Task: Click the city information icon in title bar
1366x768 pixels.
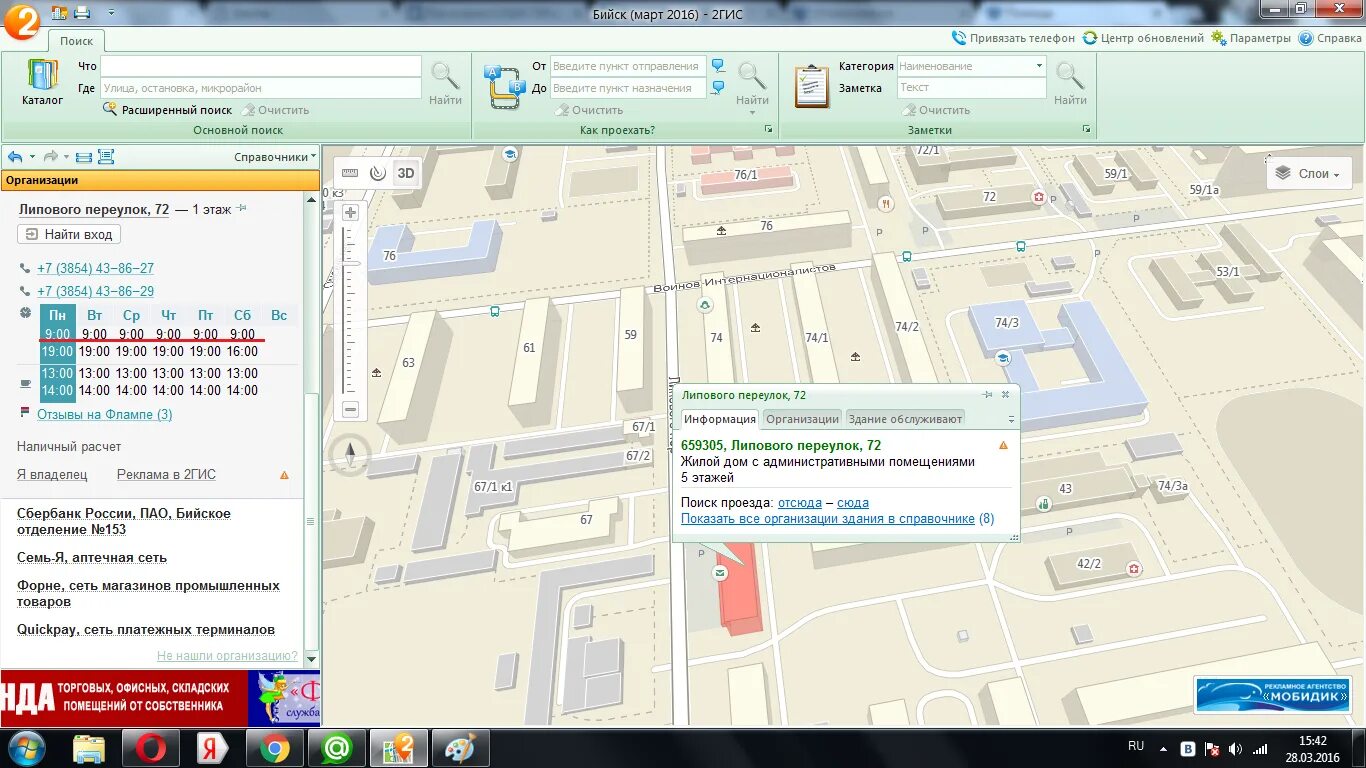Action: [59, 12]
